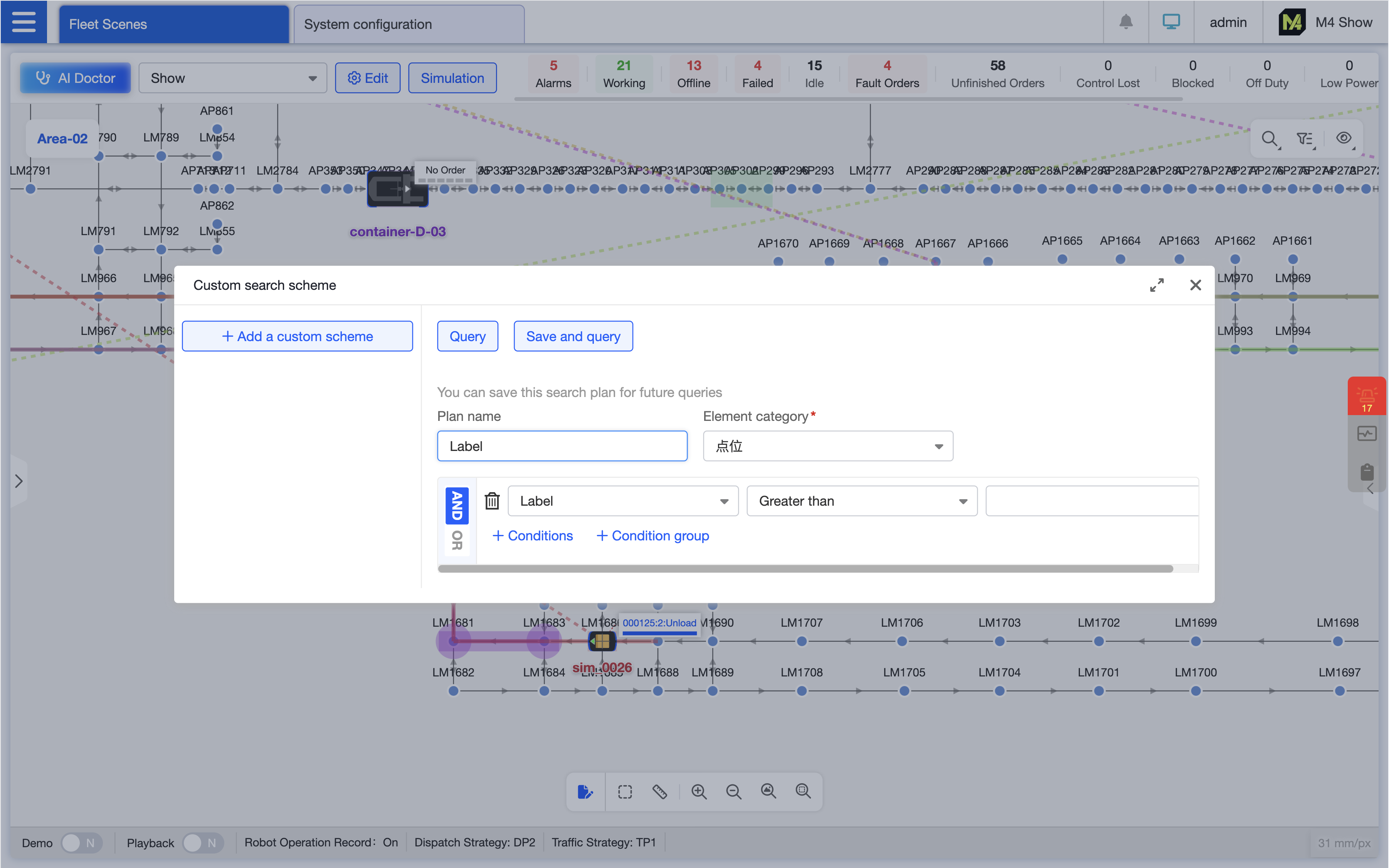Expand the custom search dialog to fullscreen
The height and width of the screenshot is (868, 1389).
click(x=1157, y=285)
